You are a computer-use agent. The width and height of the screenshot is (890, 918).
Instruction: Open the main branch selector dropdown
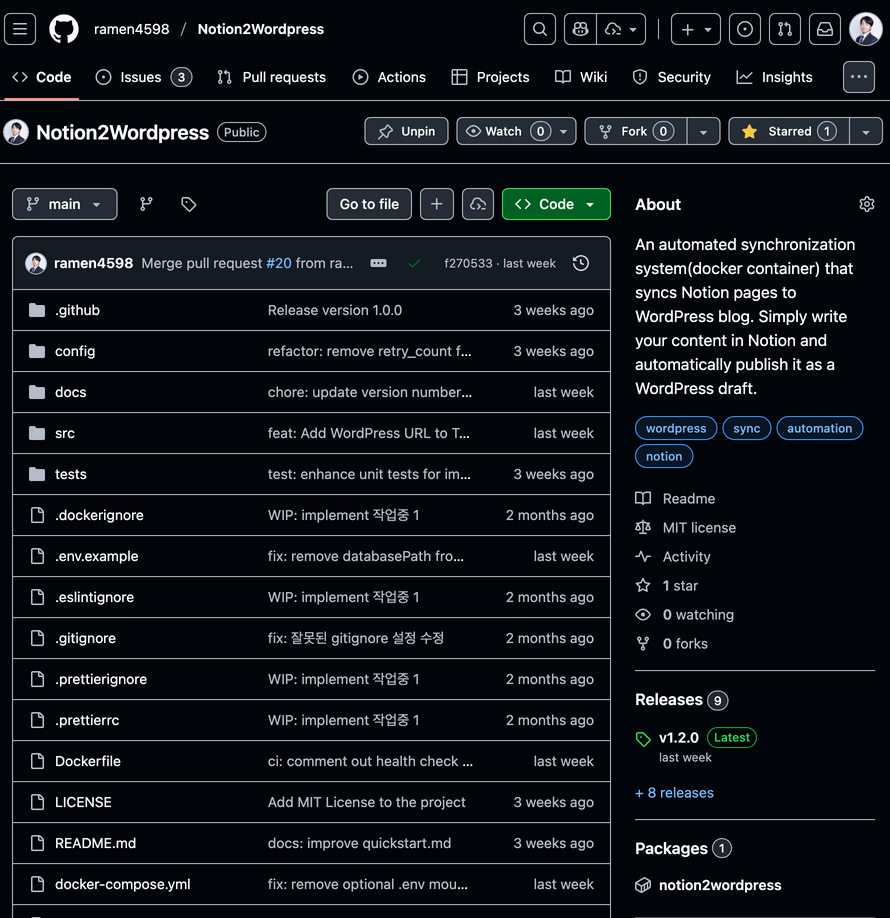(64, 204)
